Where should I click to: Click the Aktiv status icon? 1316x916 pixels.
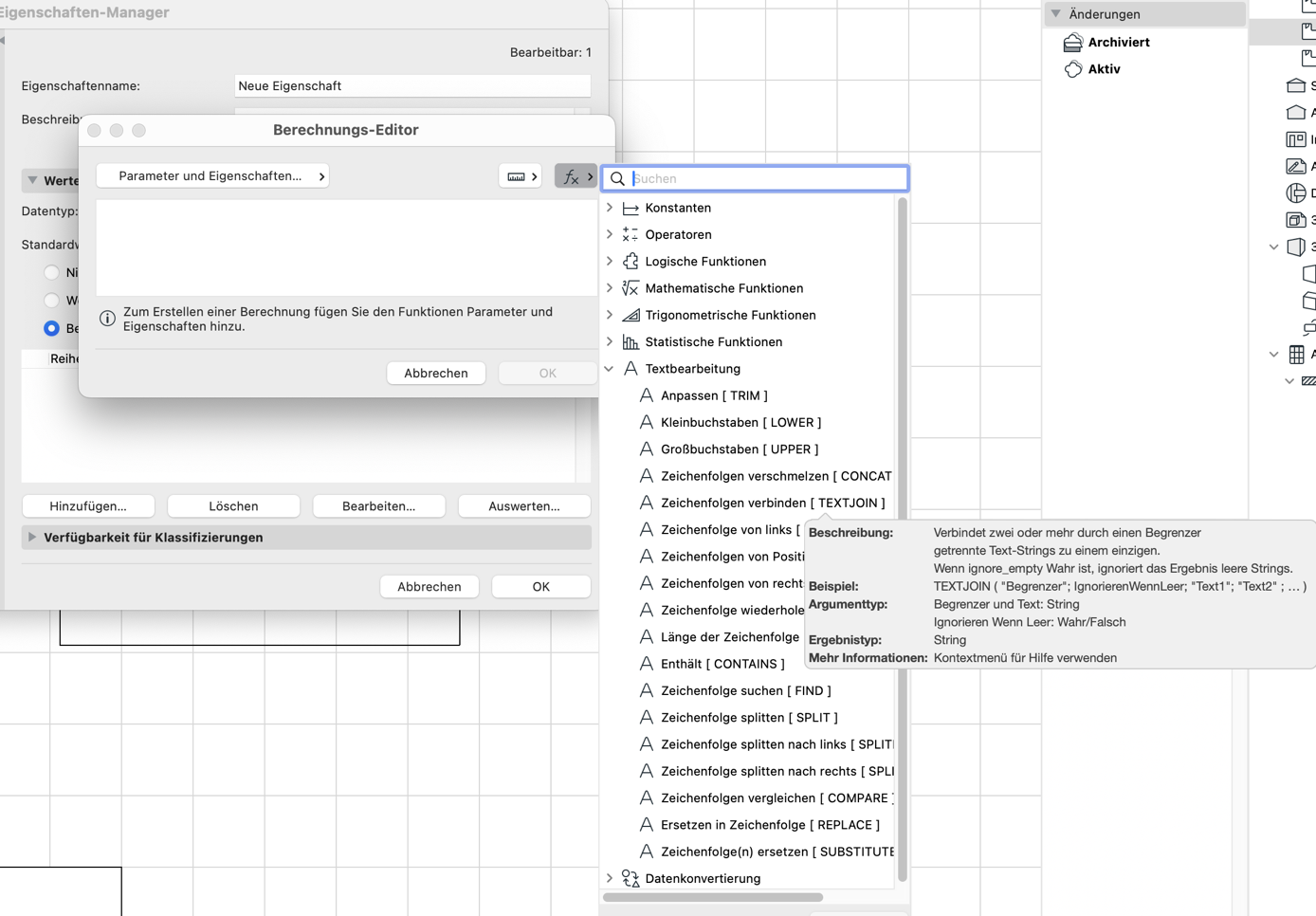coord(1073,69)
